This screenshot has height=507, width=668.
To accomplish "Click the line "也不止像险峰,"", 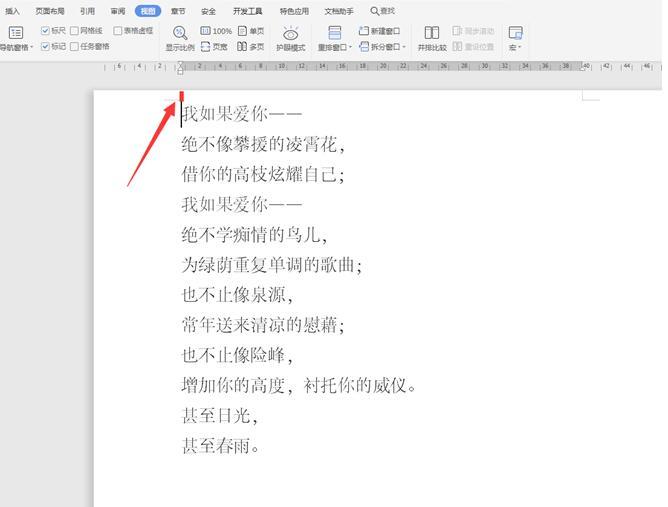I will (237, 355).
